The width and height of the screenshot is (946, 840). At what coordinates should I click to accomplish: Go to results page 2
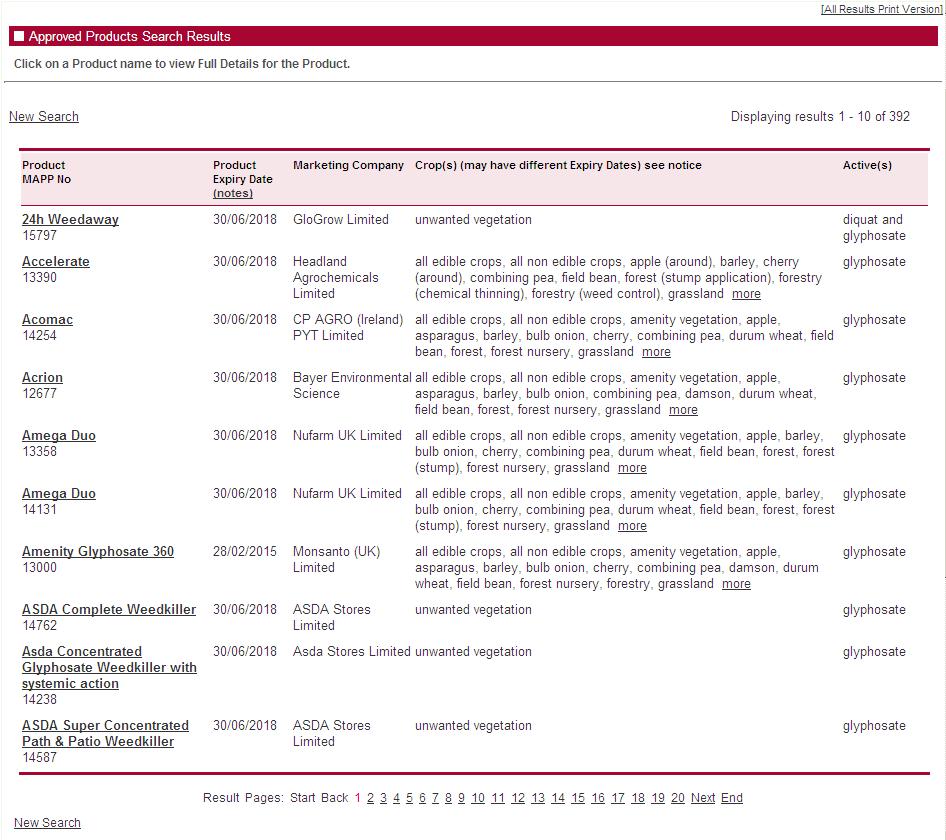click(370, 798)
